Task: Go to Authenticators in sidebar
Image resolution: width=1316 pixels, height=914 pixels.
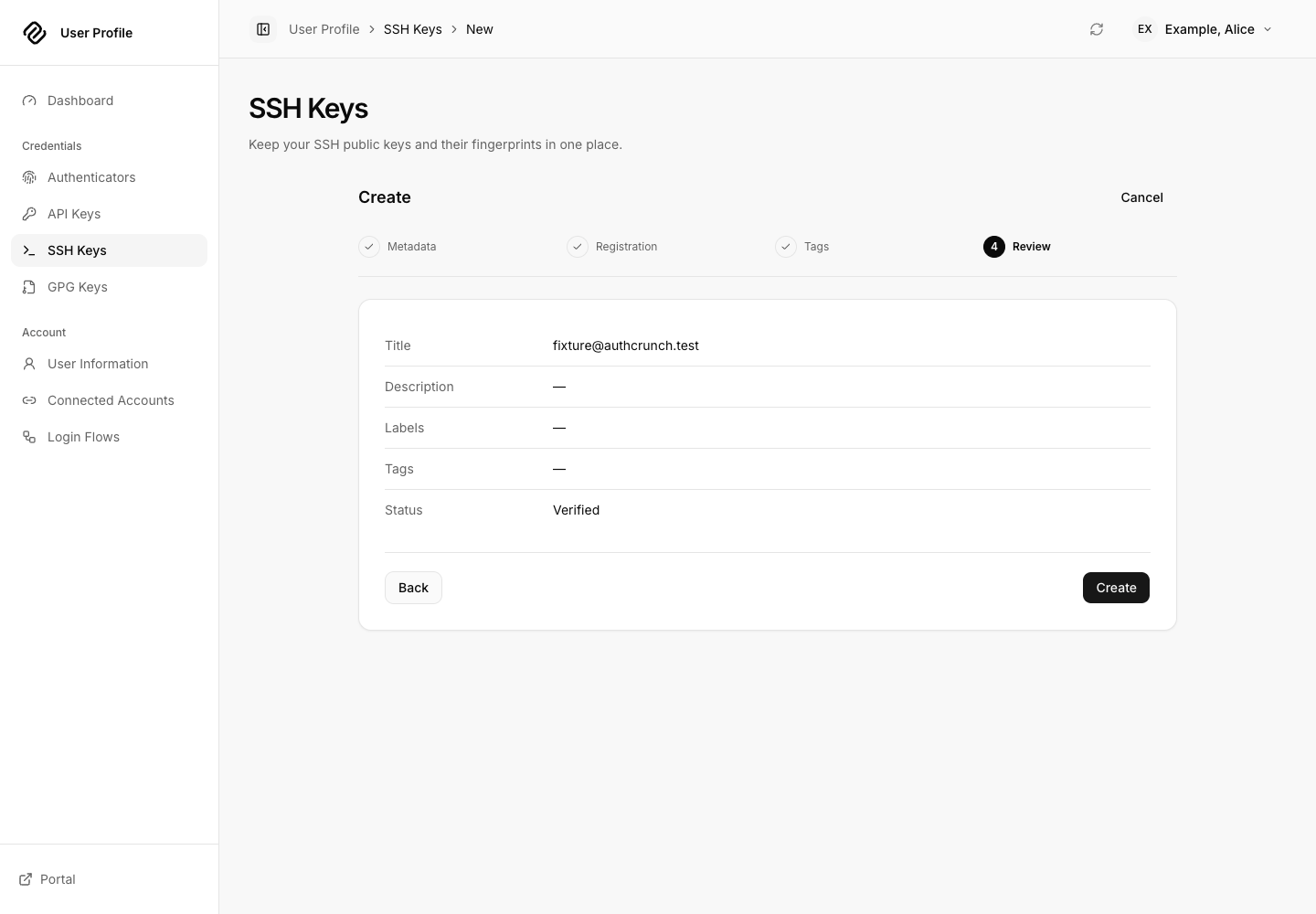Action: [110, 177]
